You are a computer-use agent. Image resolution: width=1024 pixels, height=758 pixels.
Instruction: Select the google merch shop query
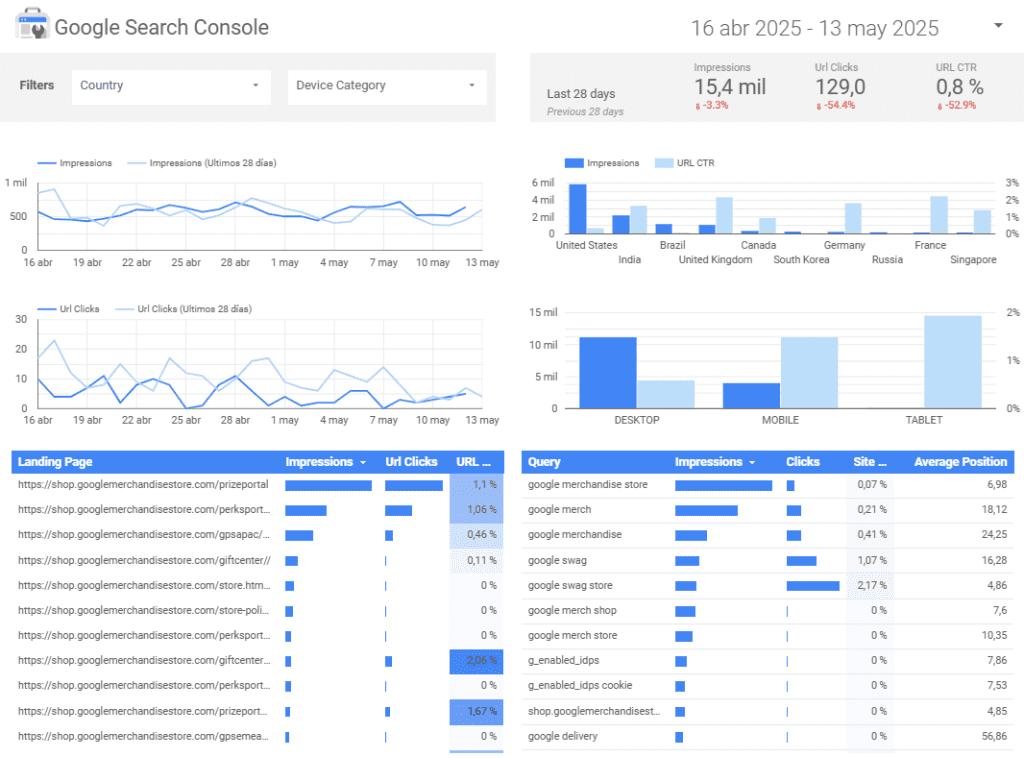572,610
